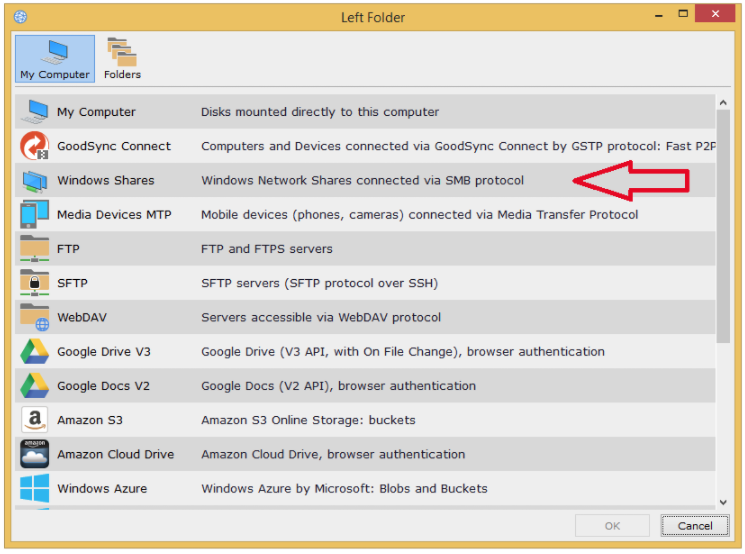Switch to the My Computer tab
The width and height of the screenshot is (745, 554).
[55, 60]
